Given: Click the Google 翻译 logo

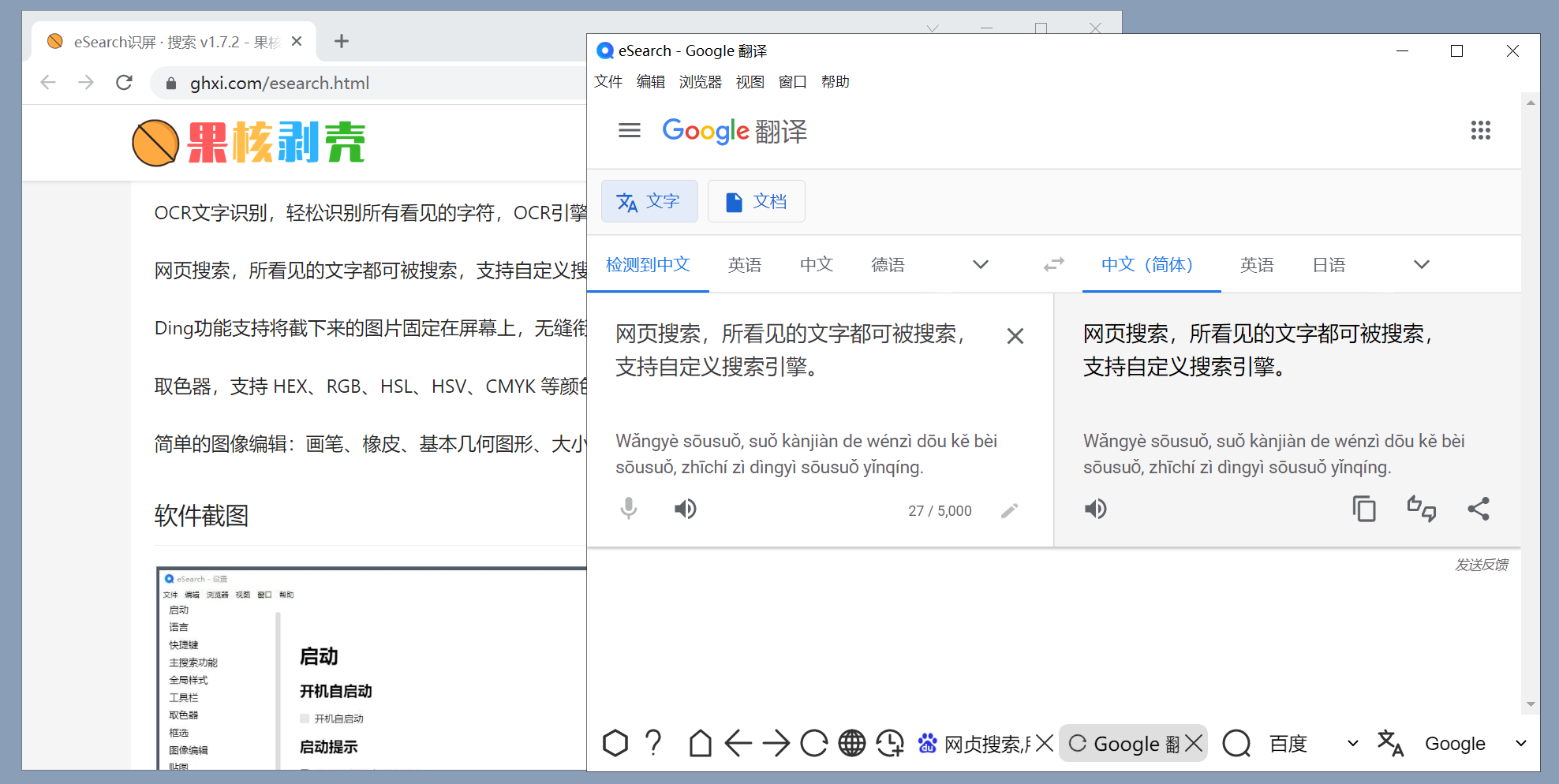Looking at the screenshot, I should (734, 131).
